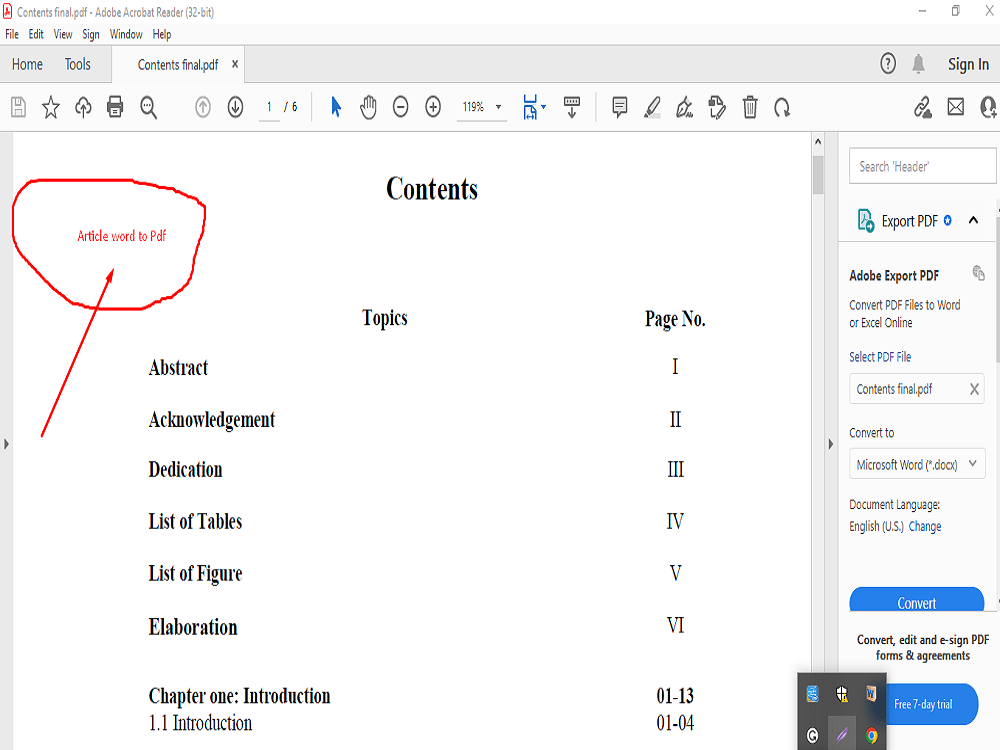Click the rotate pages icon
The width and height of the screenshot is (1000, 750).
click(x=782, y=106)
